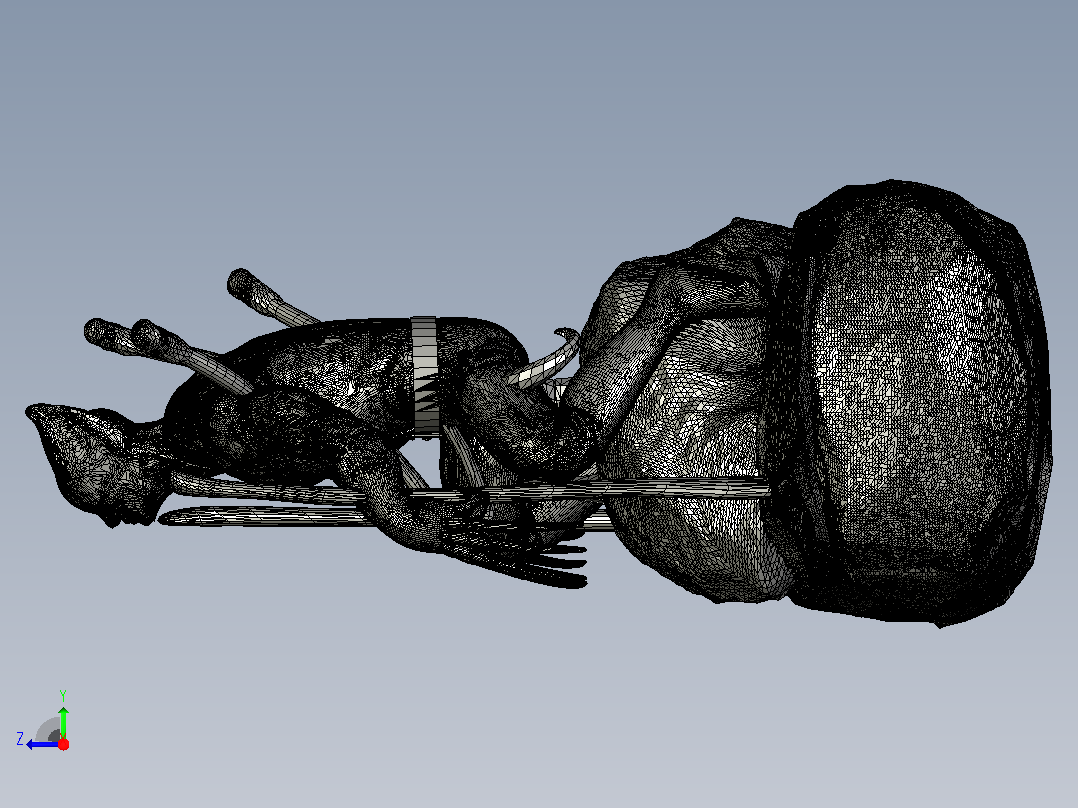
Task: Click the green Y axis arrow
Action: (x=63, y=722)
